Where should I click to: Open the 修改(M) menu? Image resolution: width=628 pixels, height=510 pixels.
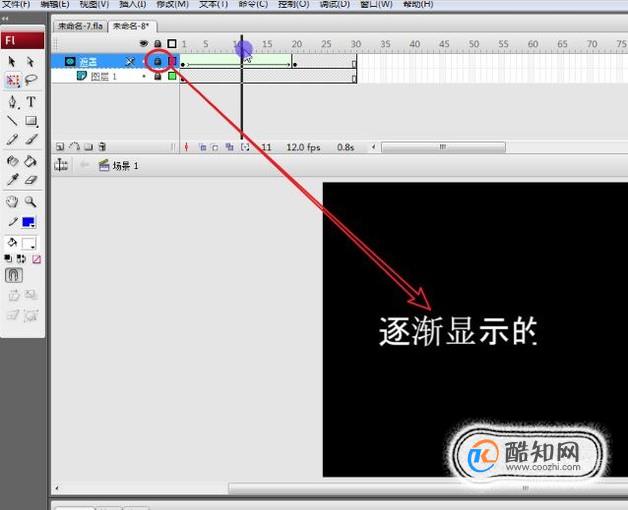(172, 4)
